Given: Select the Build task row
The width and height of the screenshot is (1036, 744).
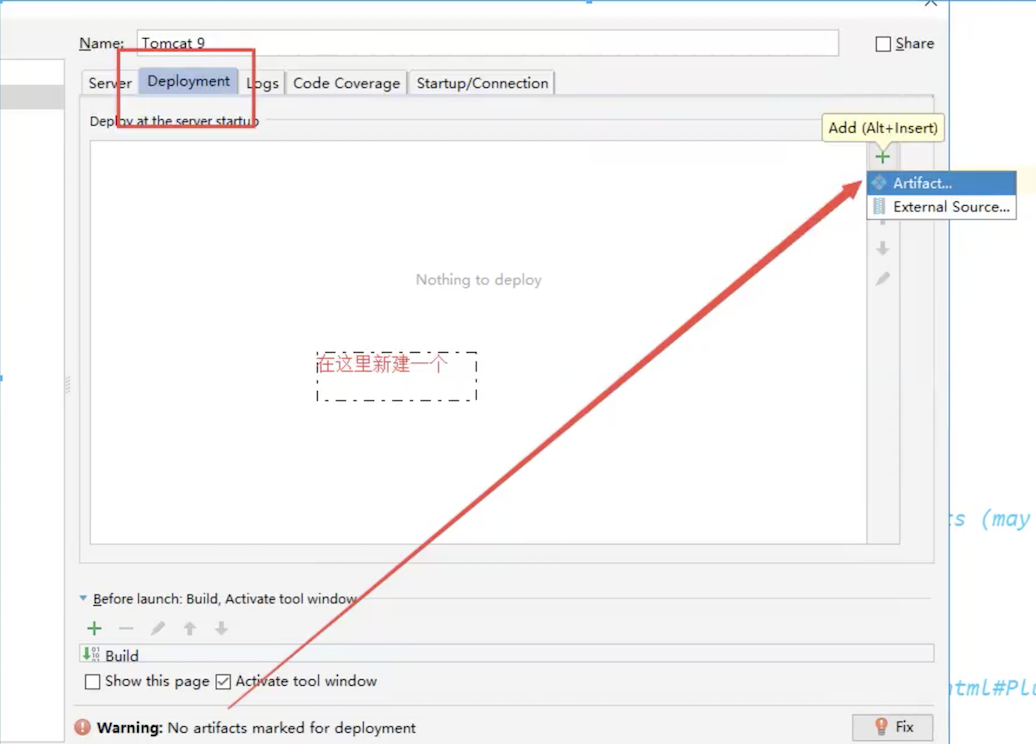Looking at the screenshot, I should click(506, 654).
